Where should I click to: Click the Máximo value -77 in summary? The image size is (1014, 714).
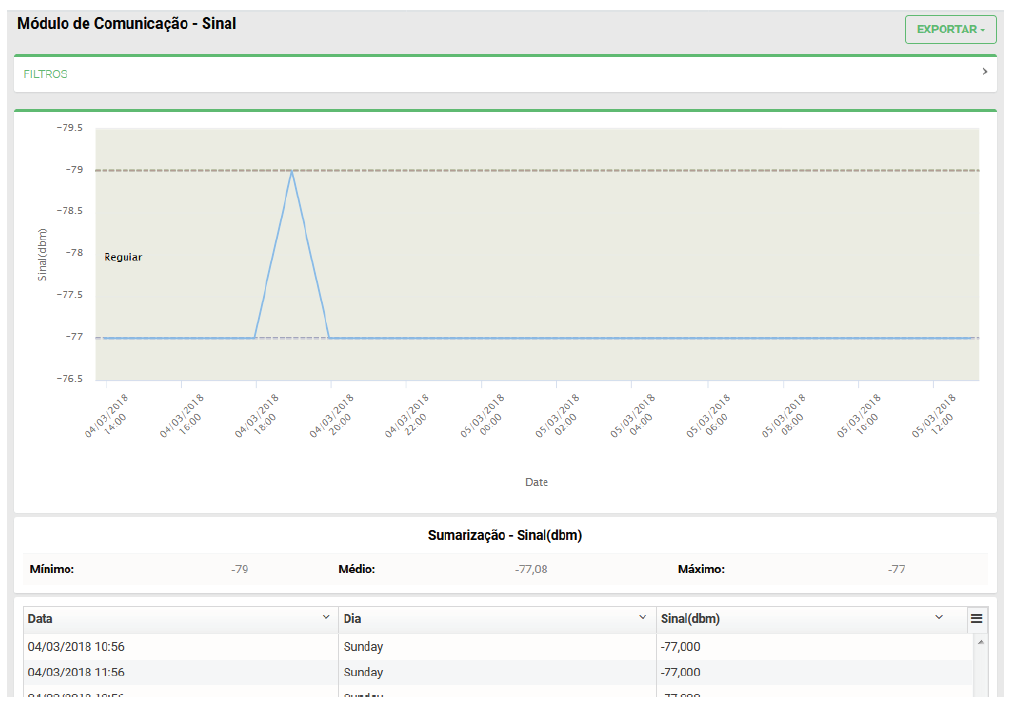896,569
